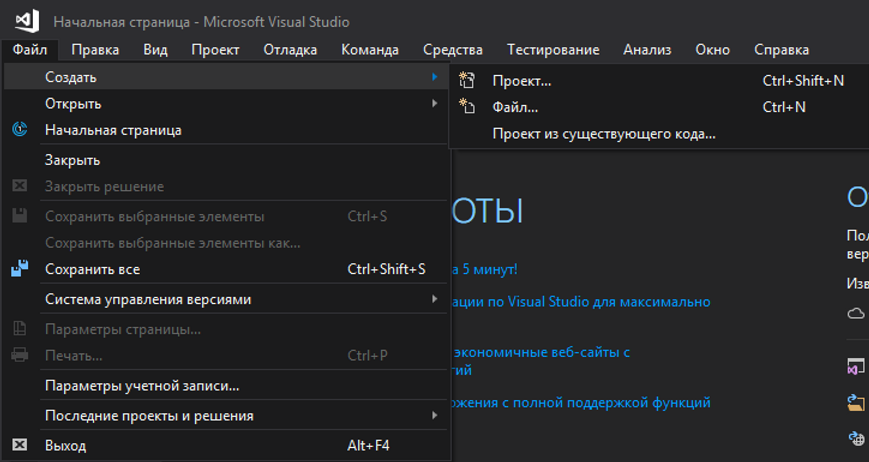The height and width of the screenshot is (462, 869).
Task: Open the Анализ menu
Action: [647, 49]
